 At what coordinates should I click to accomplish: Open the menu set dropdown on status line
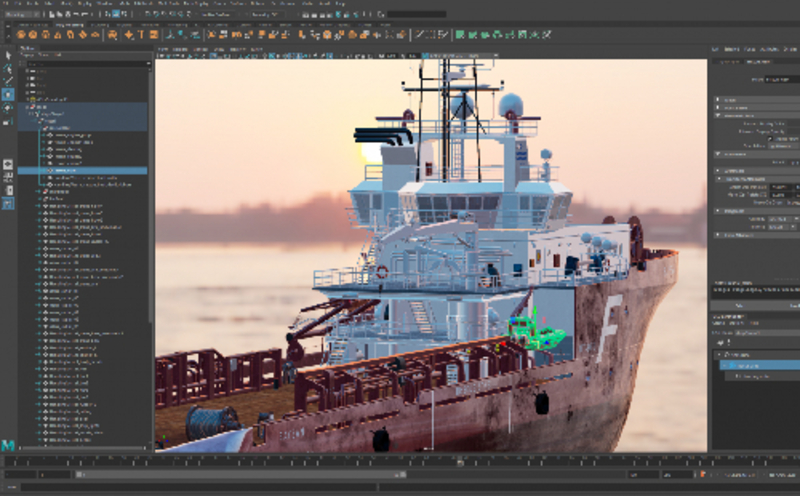tap(21, 14)
